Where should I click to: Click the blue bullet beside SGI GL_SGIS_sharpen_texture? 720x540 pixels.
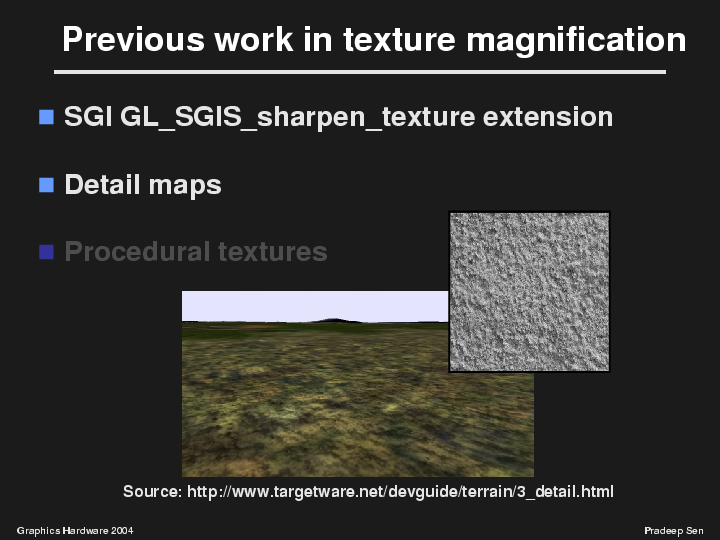(x=45, y=118)
